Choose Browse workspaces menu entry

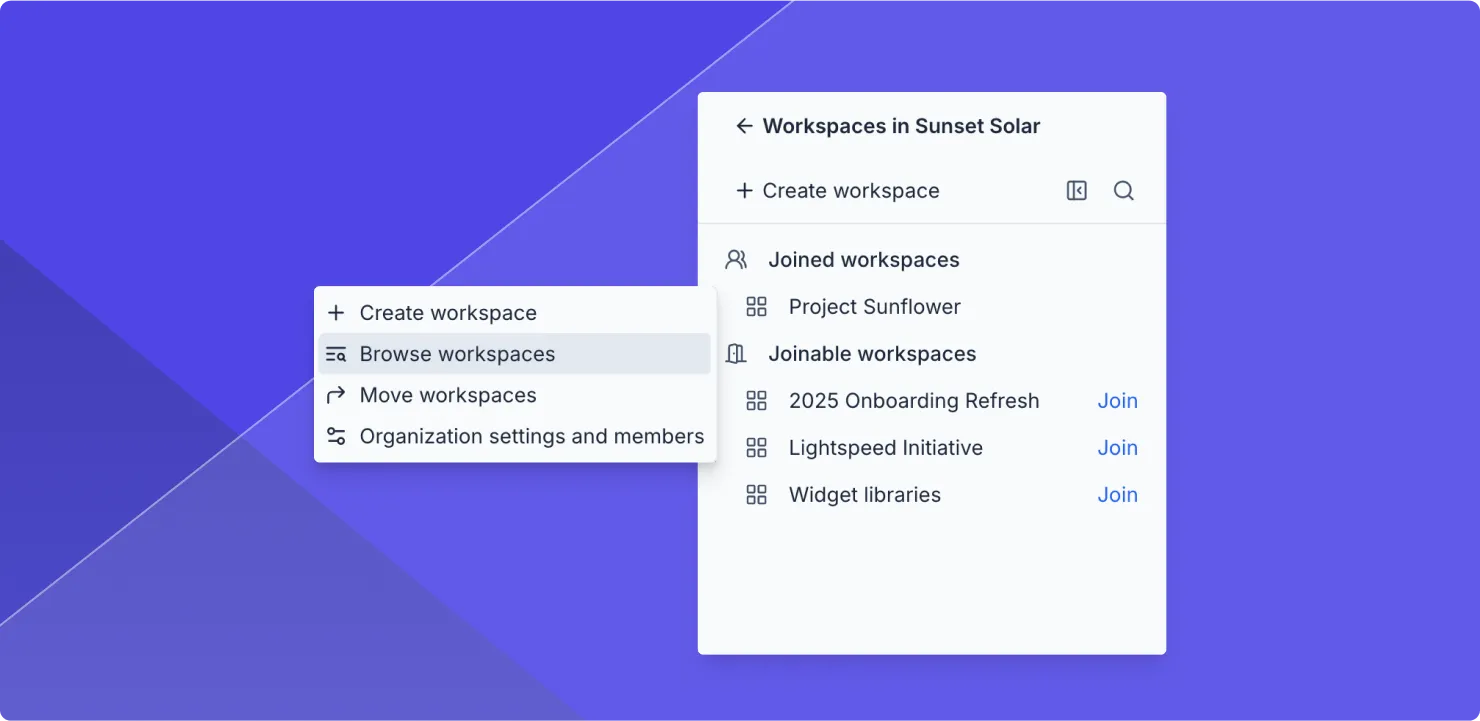coord(457,354)
